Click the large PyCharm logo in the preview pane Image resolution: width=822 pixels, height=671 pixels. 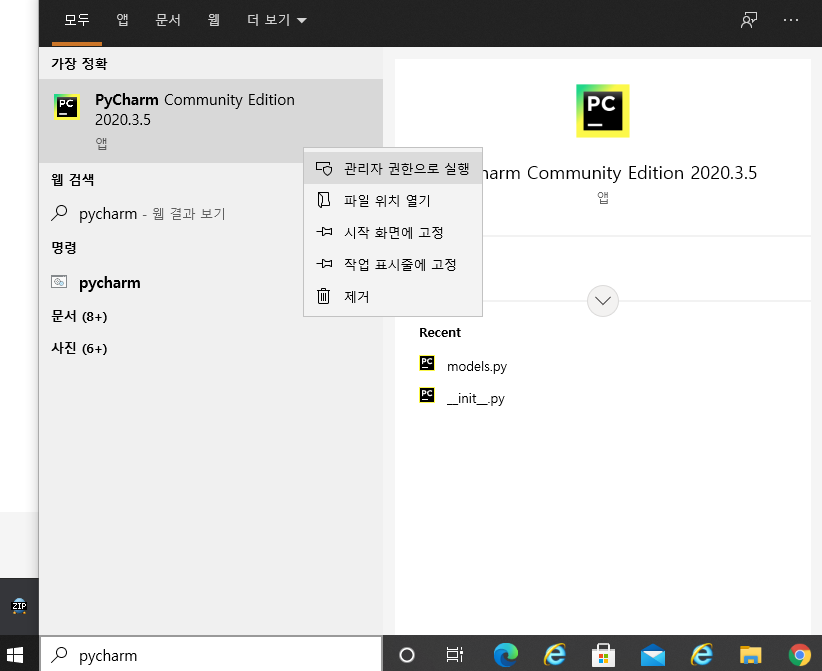click(602, 111)
